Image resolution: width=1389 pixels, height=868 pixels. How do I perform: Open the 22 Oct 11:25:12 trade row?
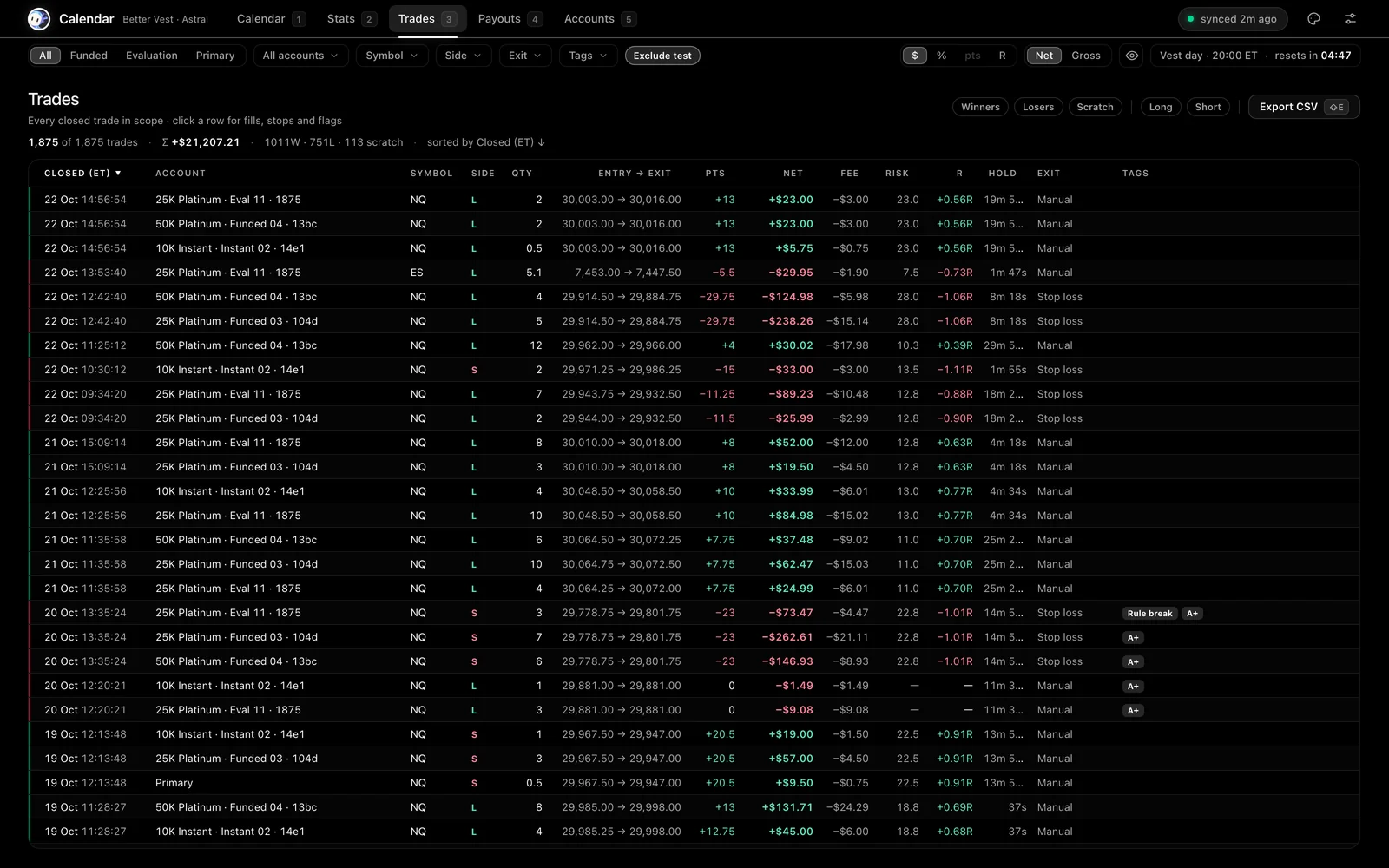(x=694, y=345)
